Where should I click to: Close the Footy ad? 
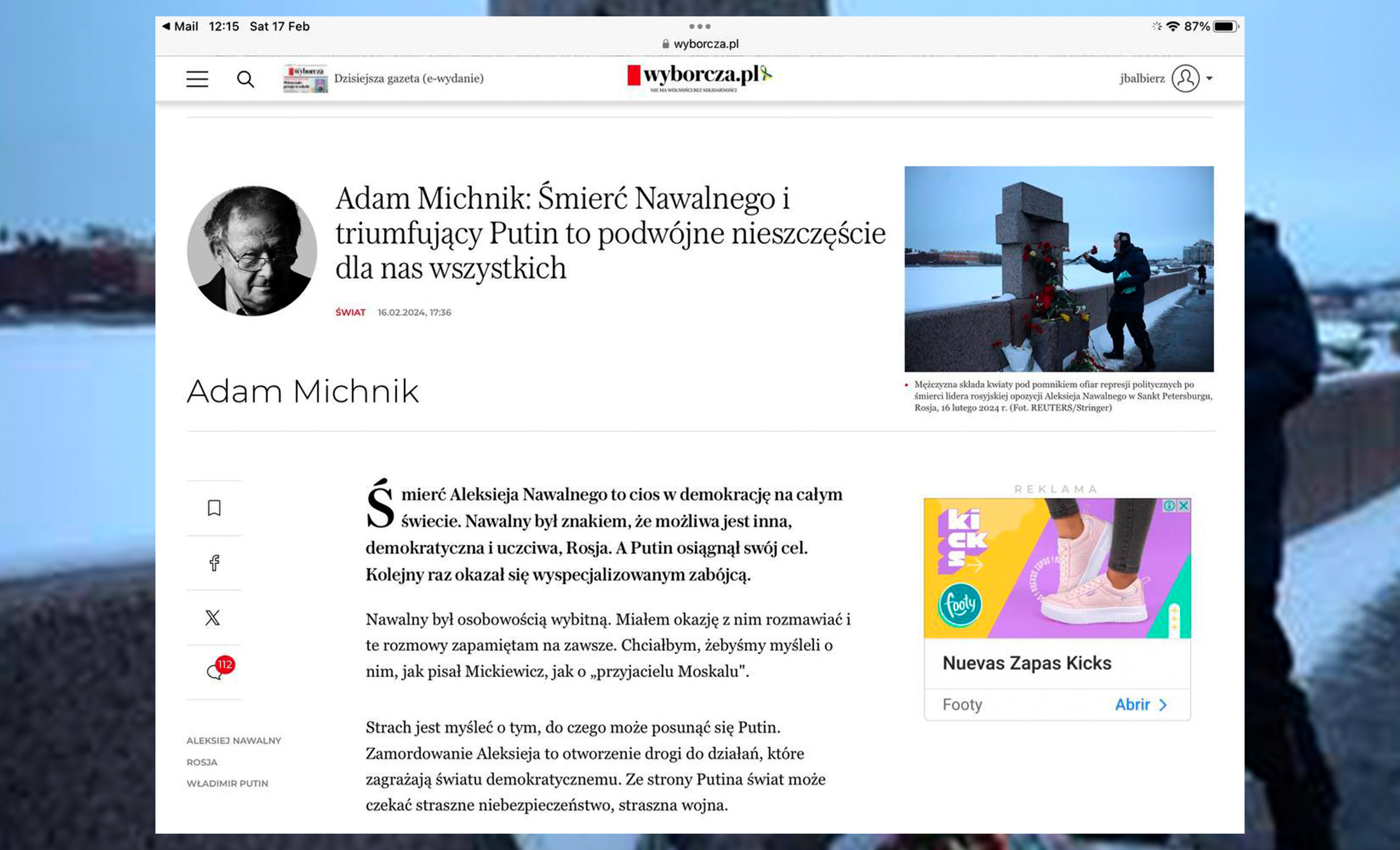pos(1184,505)
